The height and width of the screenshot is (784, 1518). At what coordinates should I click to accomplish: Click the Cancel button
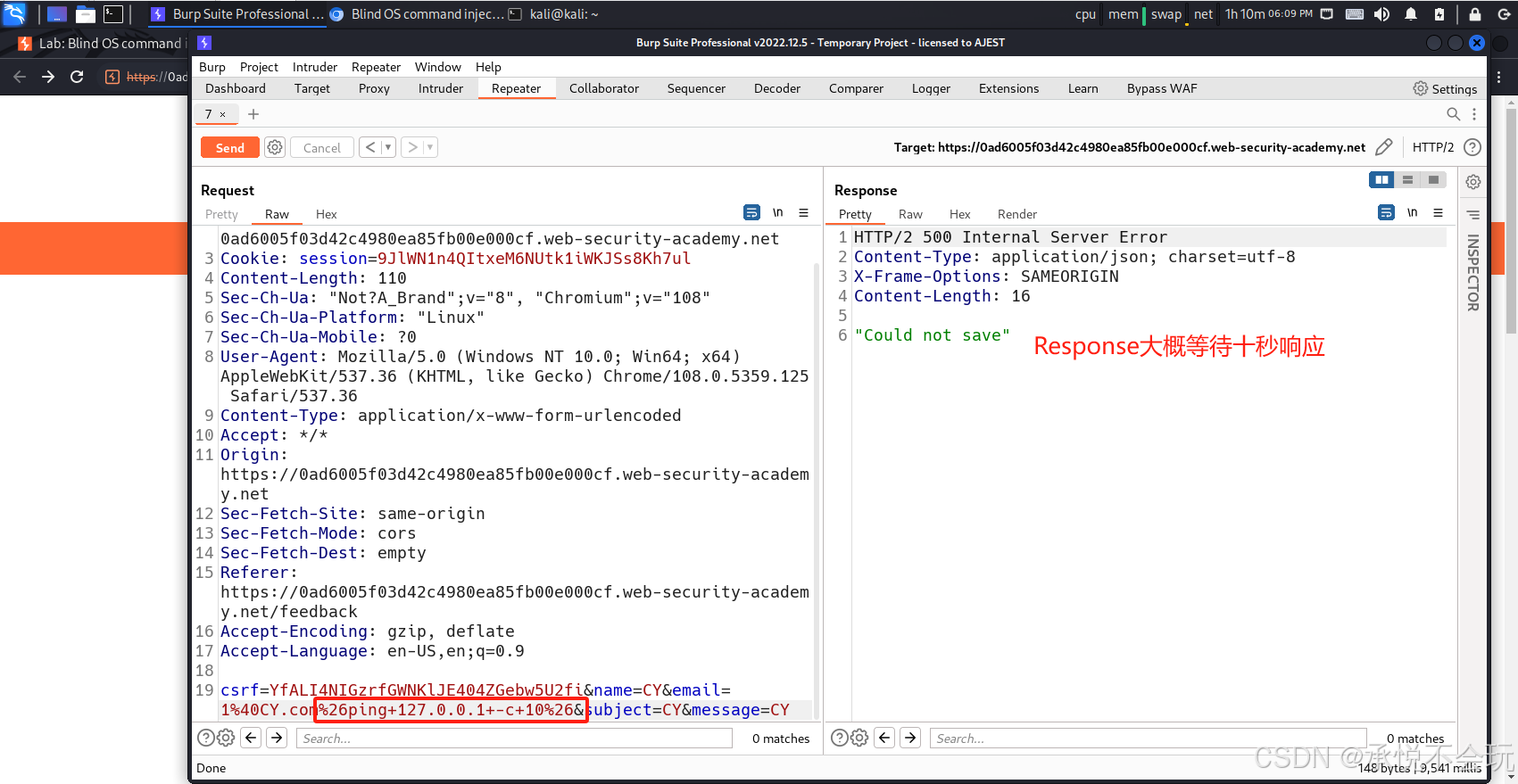[x=321, y=148]
